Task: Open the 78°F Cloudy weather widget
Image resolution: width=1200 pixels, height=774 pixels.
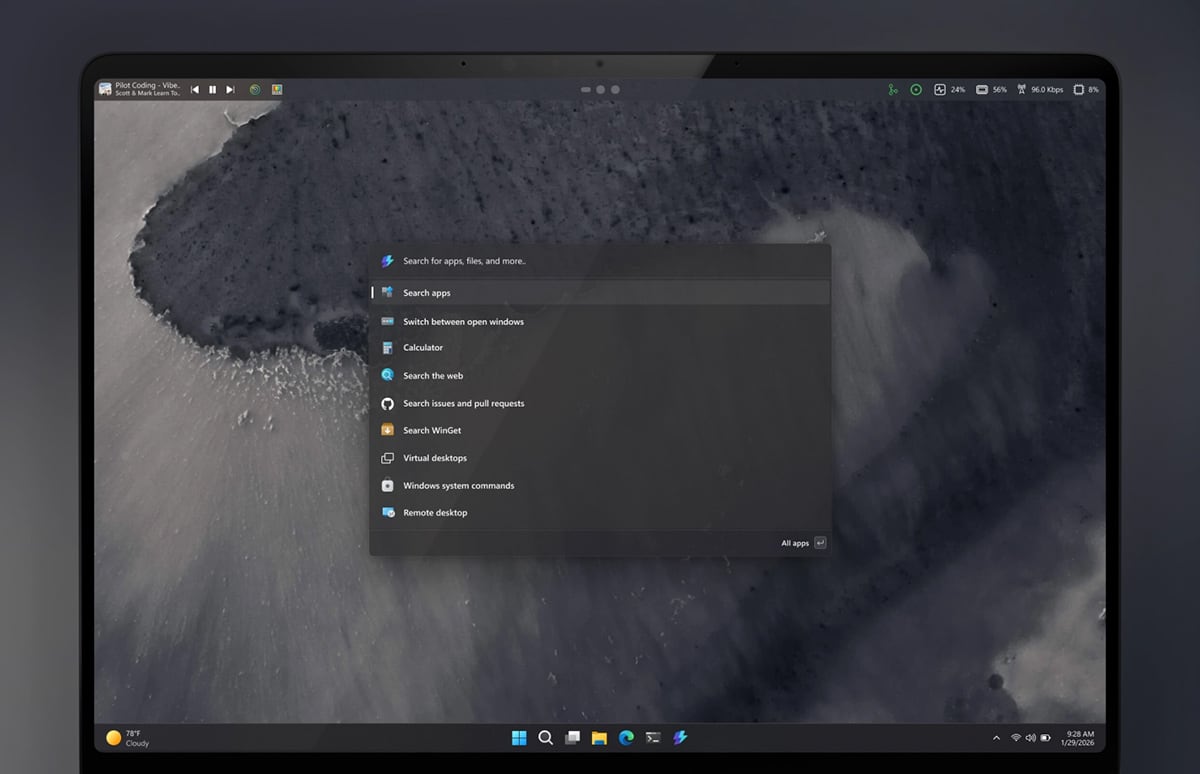Action: 128,738
